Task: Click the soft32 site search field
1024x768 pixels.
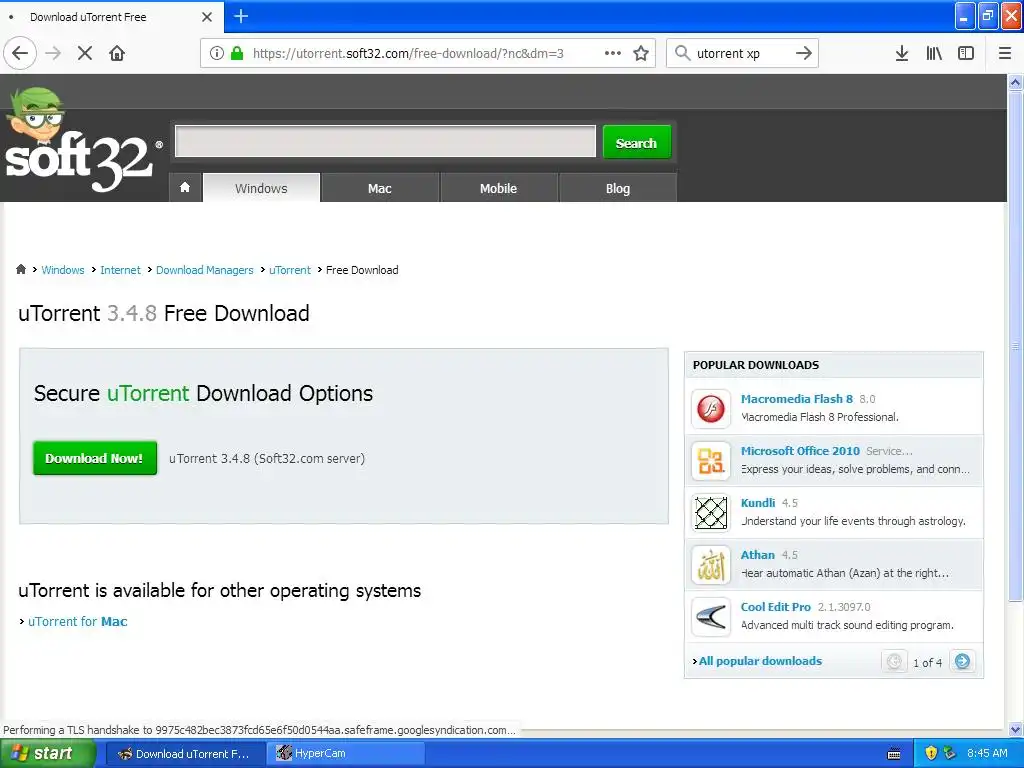Action: coord(385,141)
